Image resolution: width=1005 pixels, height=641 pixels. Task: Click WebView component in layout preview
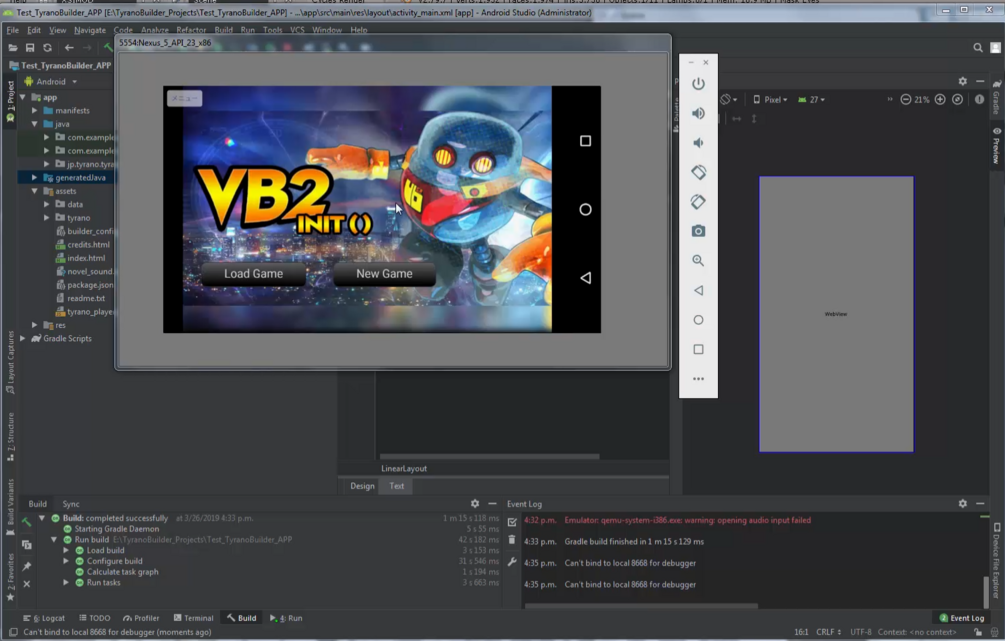click(836, 314)
